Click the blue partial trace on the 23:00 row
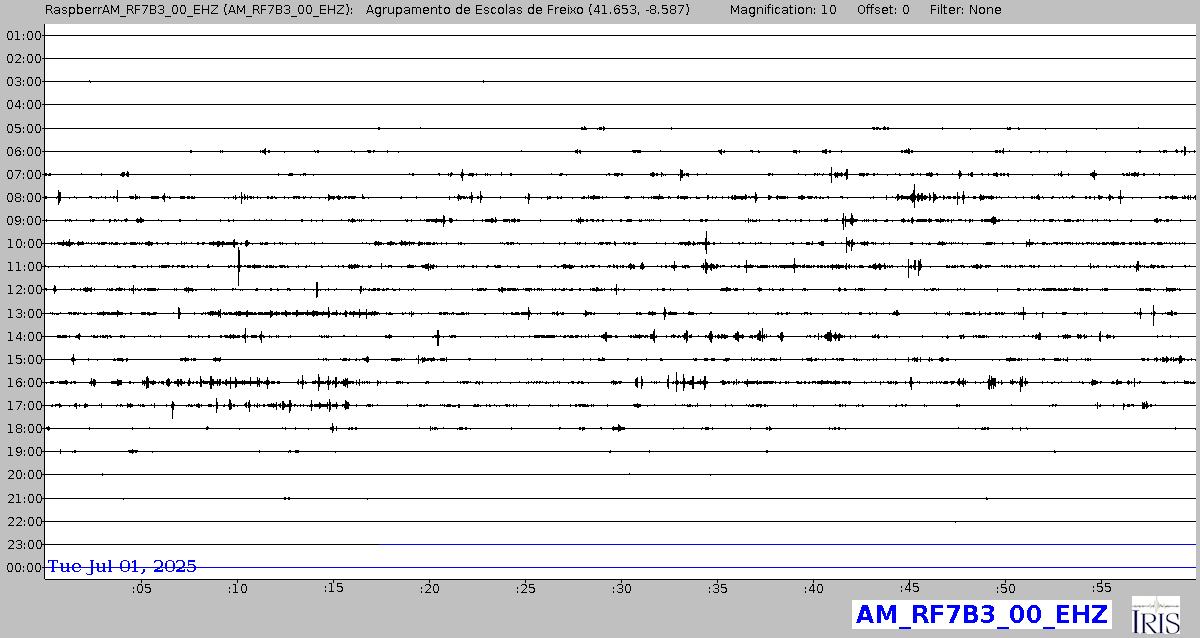Image resolution: width=1200 pixels, height=638 pixels. 787,544
